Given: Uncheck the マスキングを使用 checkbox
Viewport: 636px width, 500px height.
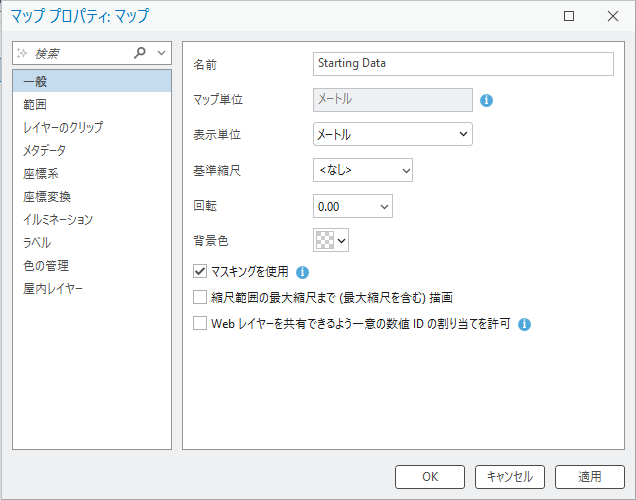Looking at the screenshot, I should point(200,271).
